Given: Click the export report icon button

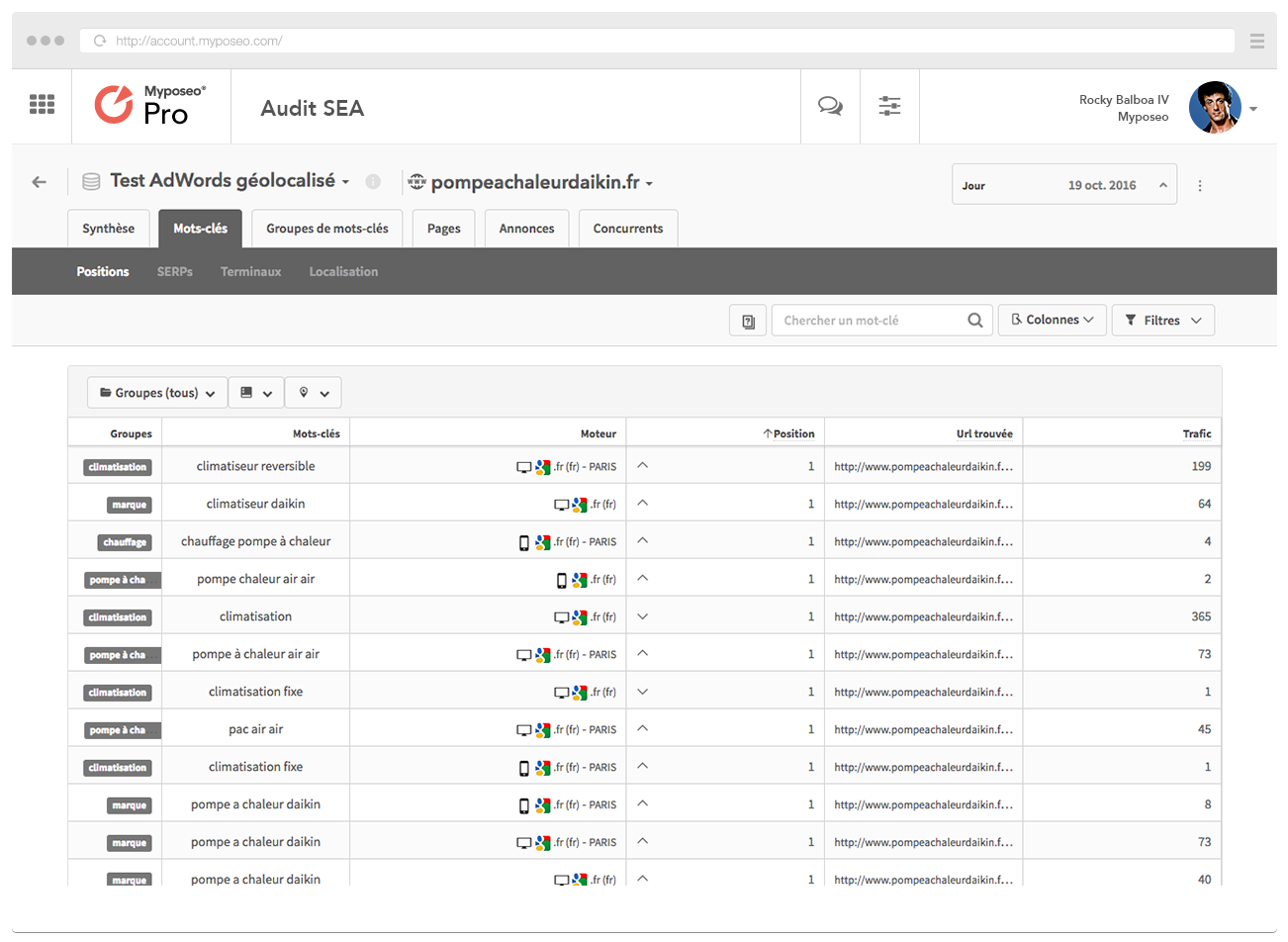Looking at the screenshot, I should pyautogui.click(x=748, y=321).
